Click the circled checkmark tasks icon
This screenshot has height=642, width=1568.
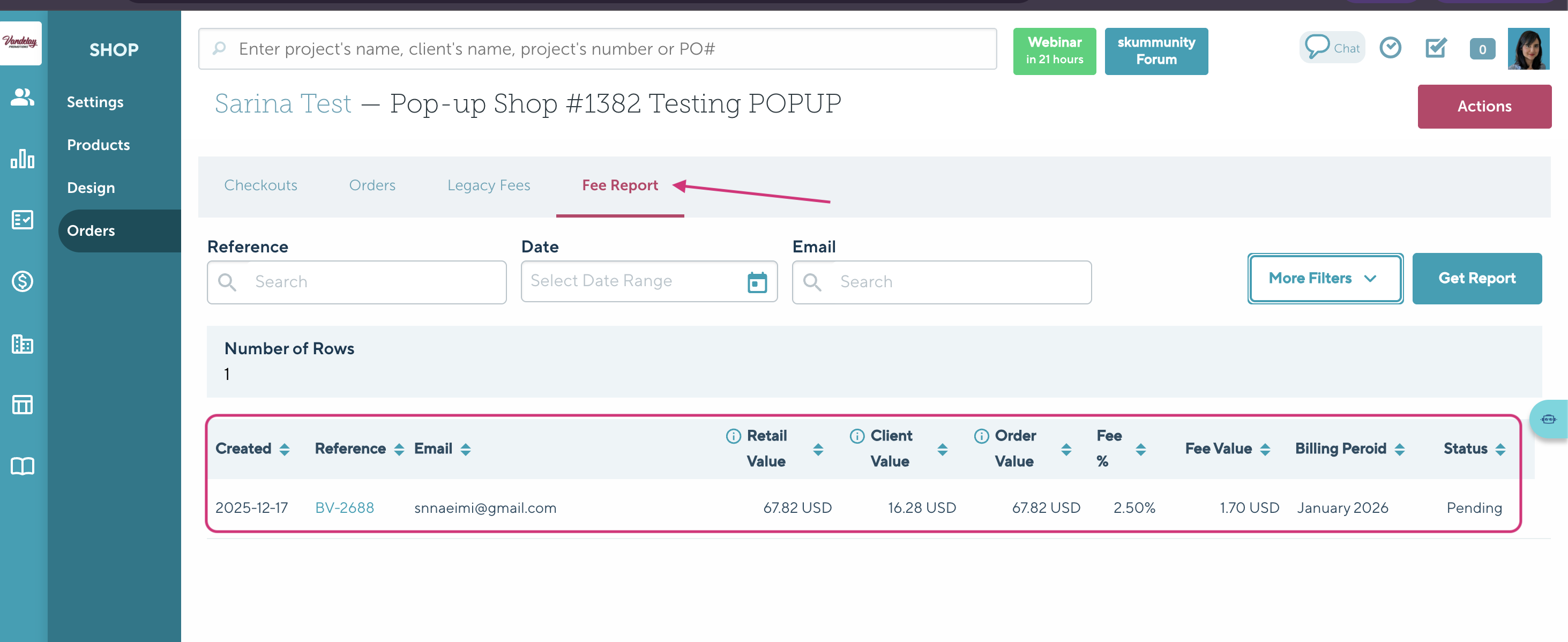point(1390,48)
